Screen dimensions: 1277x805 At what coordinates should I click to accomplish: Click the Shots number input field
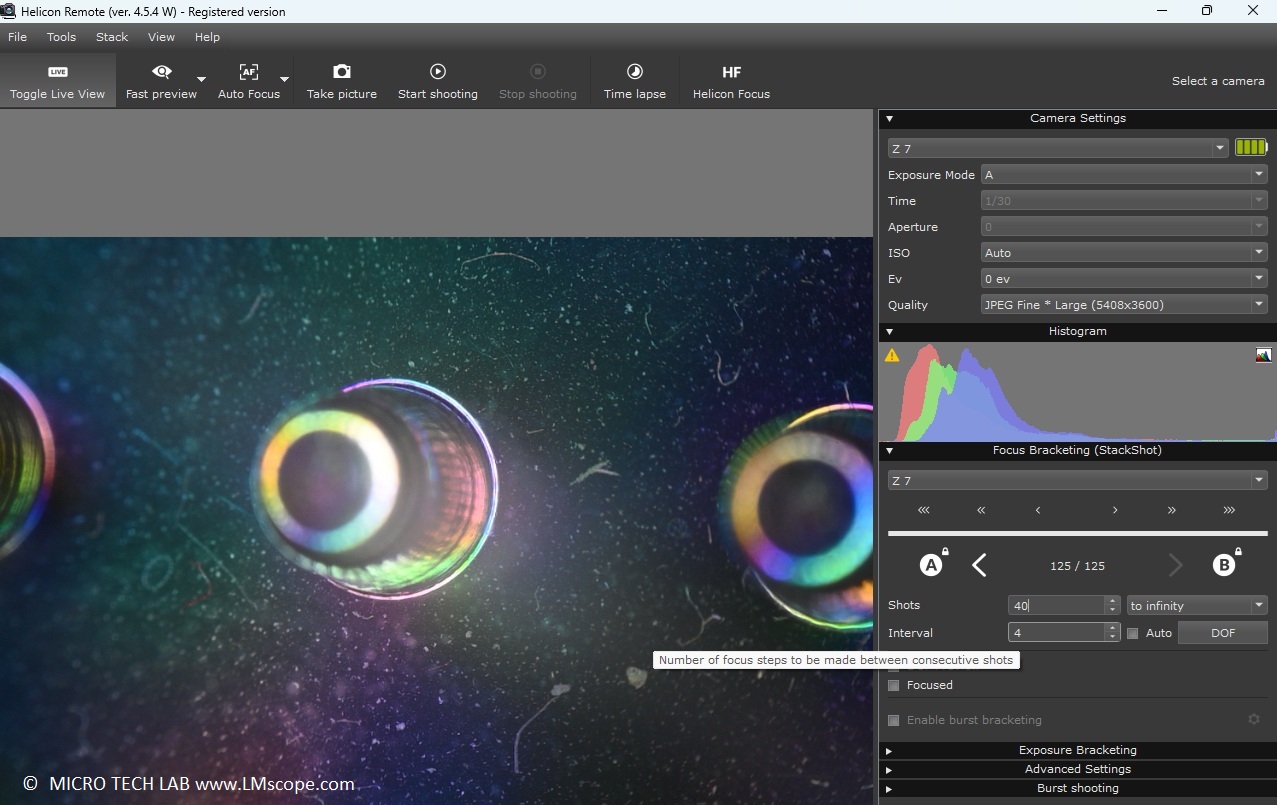(1055, 606)
